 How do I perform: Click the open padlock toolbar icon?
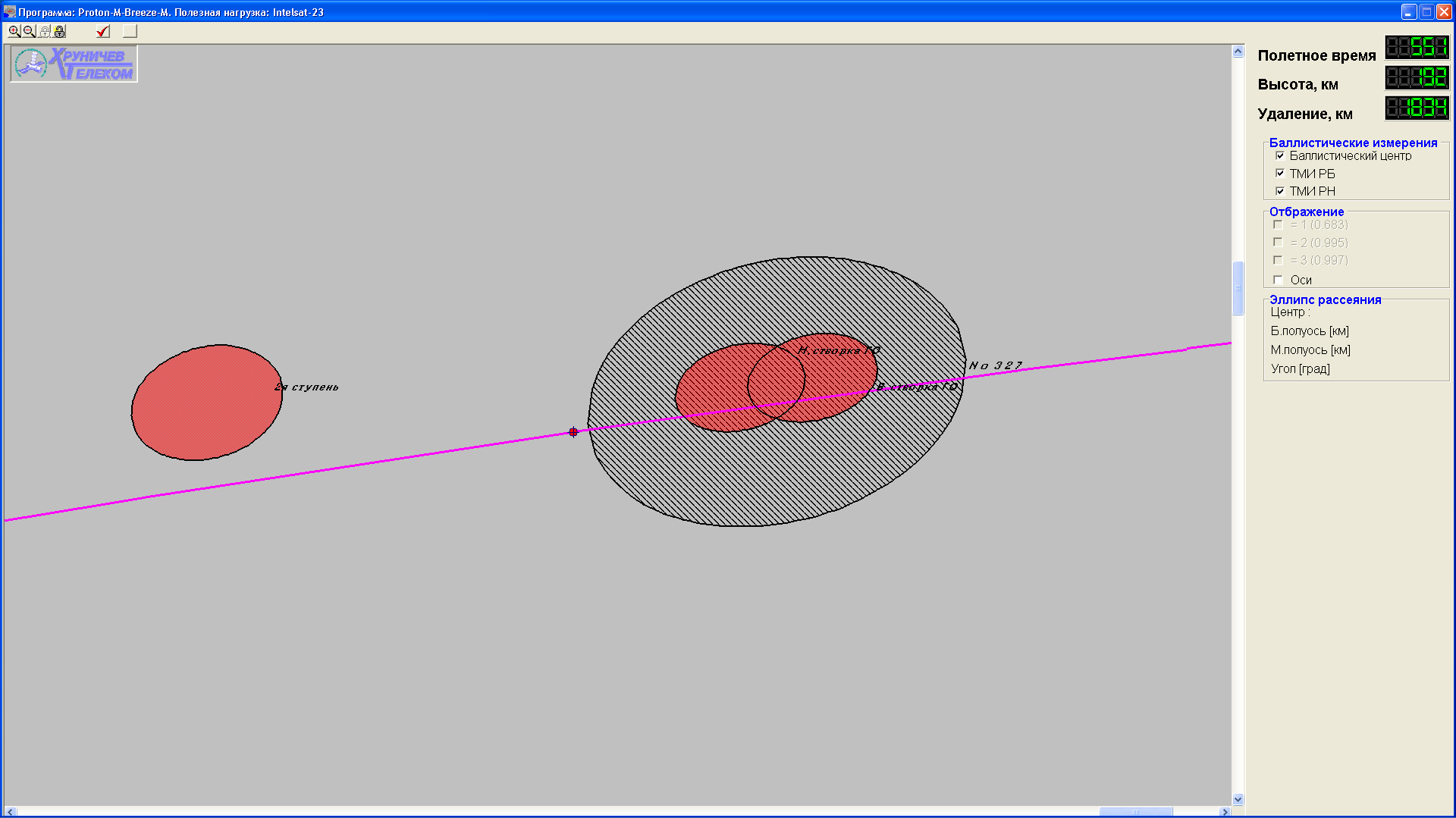pos(45,31)
